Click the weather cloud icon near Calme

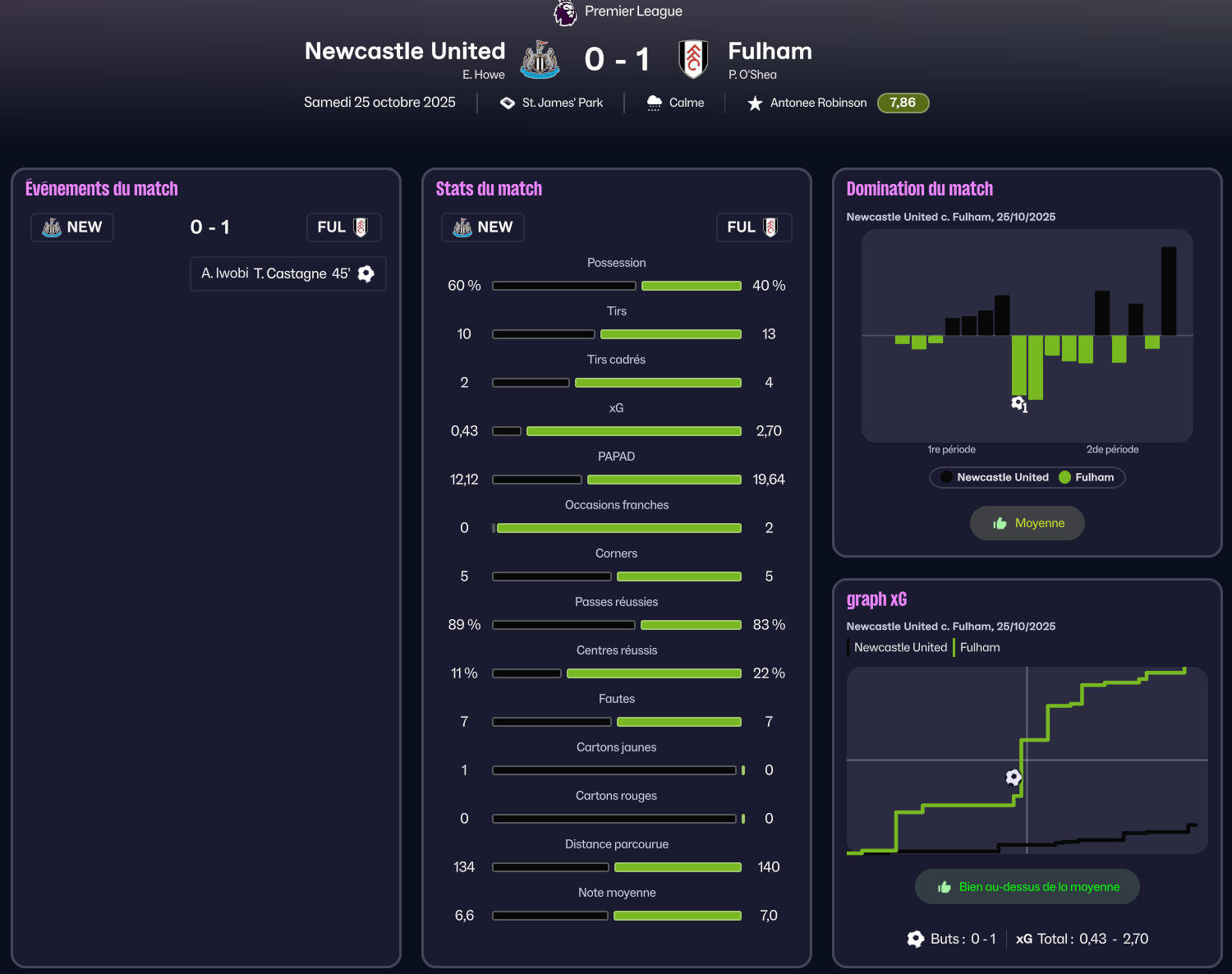click(x=654, y=103)
